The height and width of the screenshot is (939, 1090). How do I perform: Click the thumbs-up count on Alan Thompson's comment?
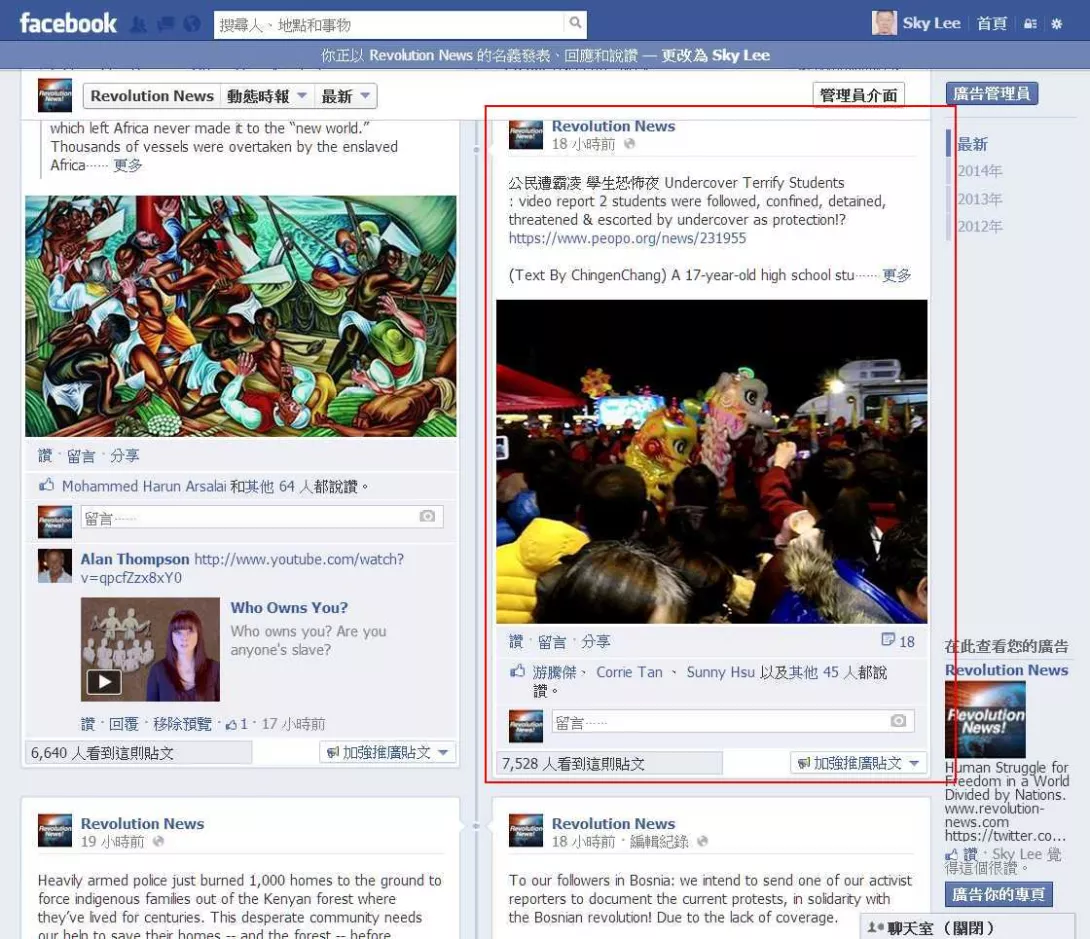tap(236, 724)
